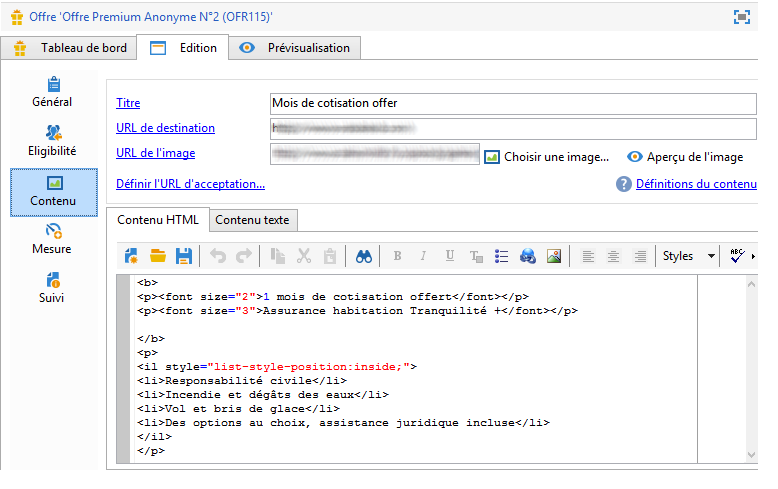Toggle underline formatting
Image resolution: width=778 pixels, height=489 pixels.
click(x=450, y=256)
